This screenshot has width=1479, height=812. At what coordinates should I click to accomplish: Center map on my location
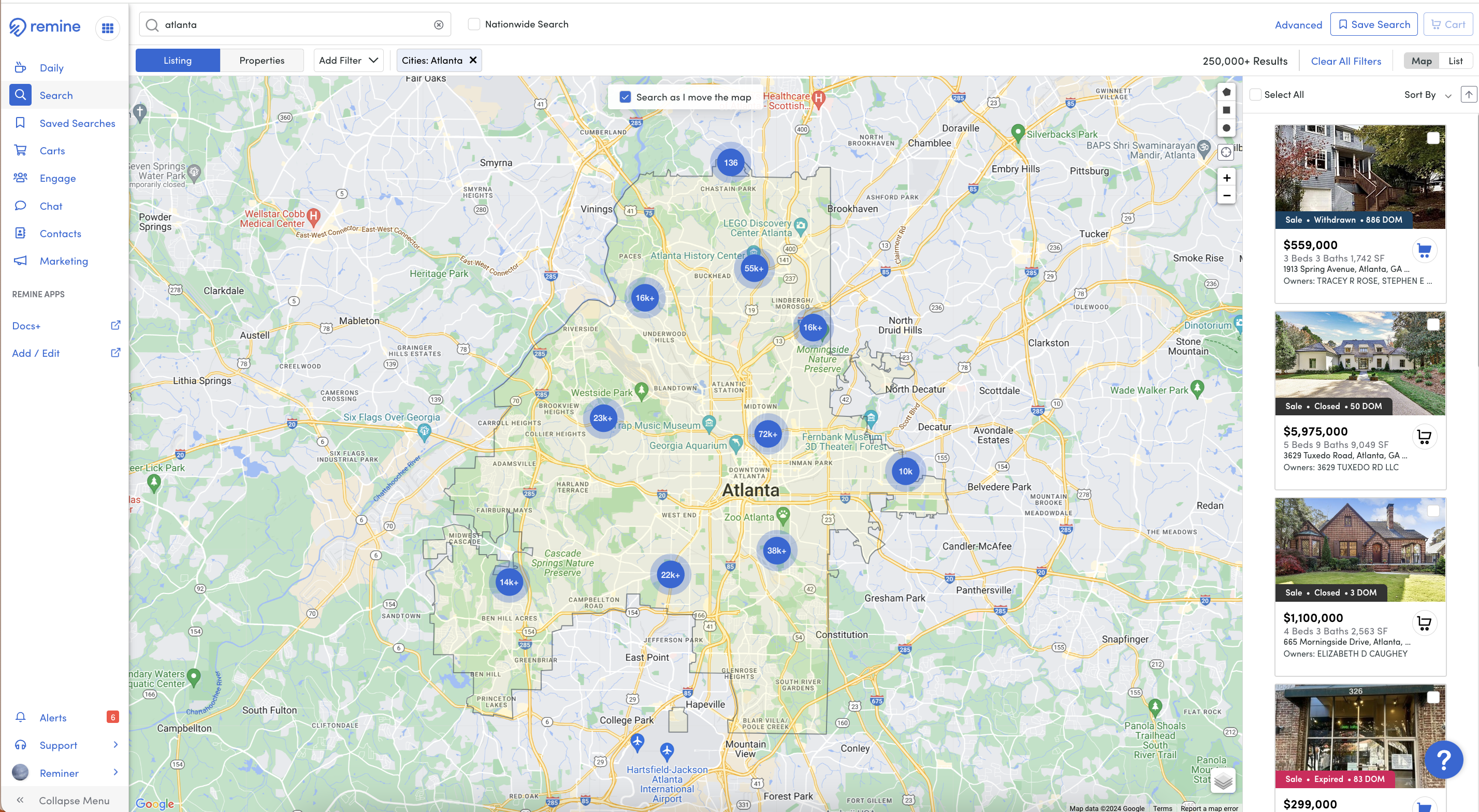pyautogui.click(x=1226, y=152)
